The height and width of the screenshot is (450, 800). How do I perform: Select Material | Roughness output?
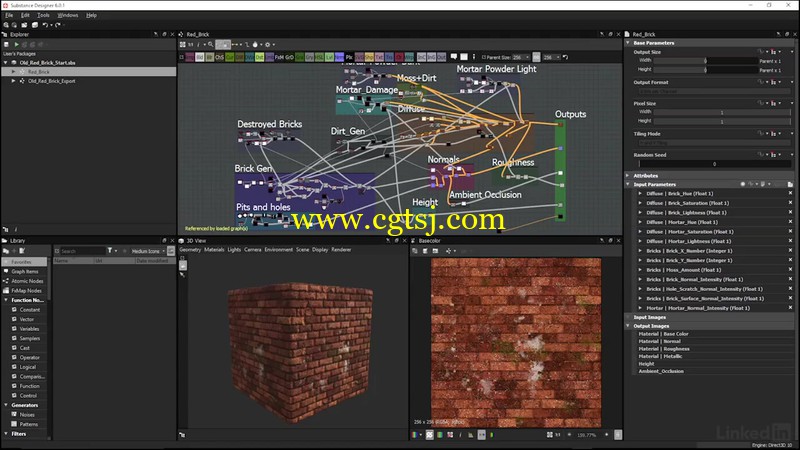[664, 349]
